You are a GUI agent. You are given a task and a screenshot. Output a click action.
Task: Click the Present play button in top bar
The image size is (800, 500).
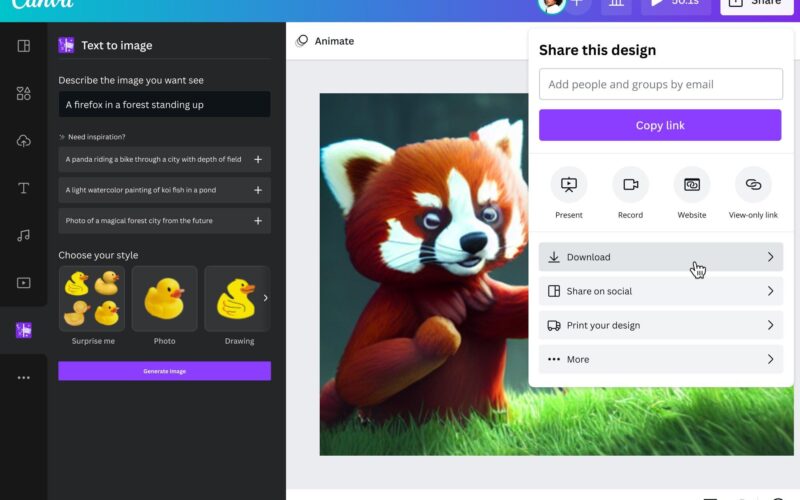tap(676, 4)
